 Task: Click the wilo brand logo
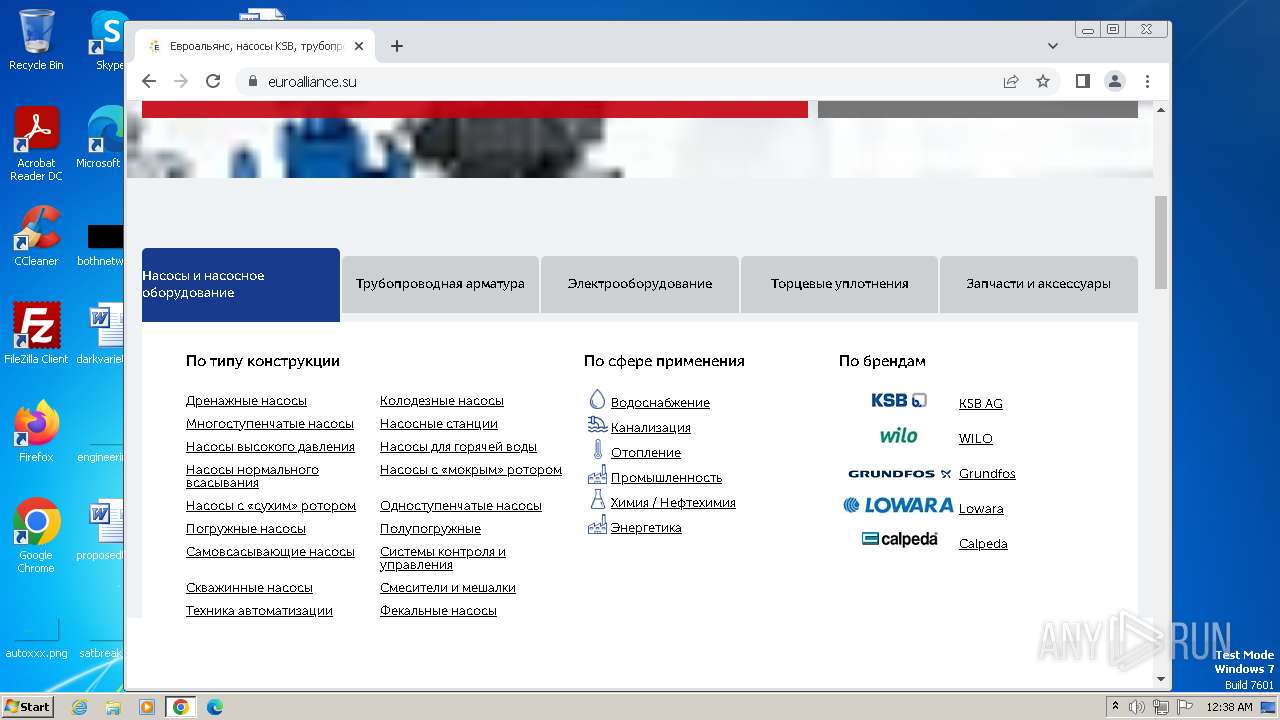[898, 436]
